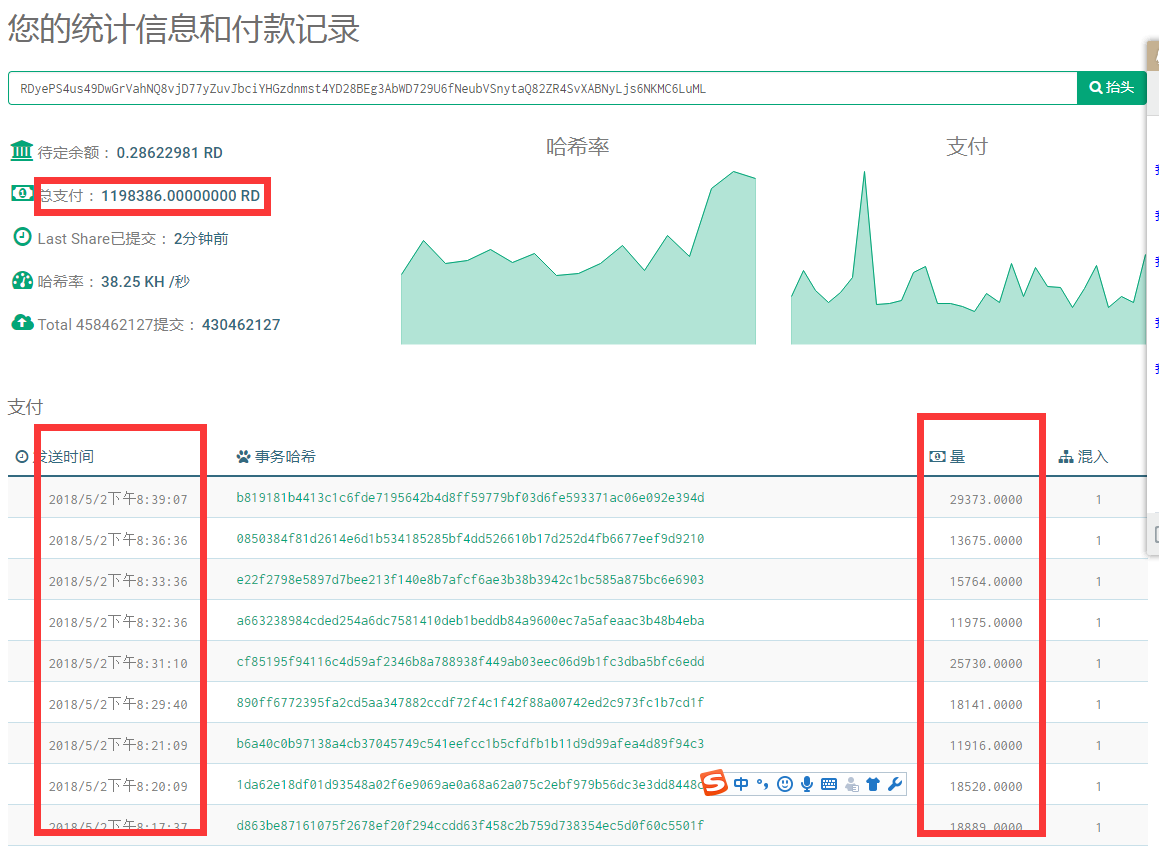1159x850 pixels.
Task: Open transaction hash cf85195f94116c4d
Action: point(470,662)
